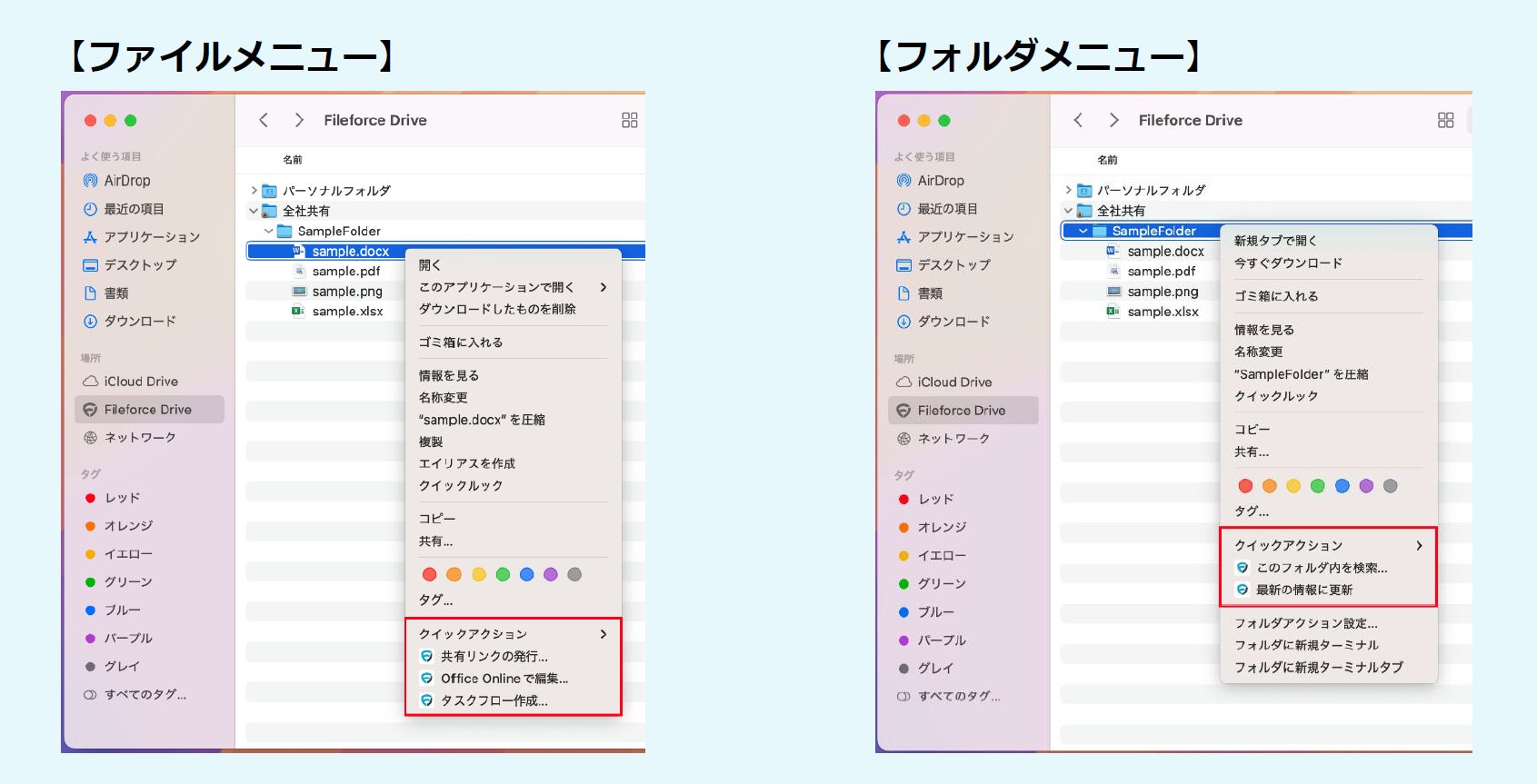The width and height of the screenshot is (1537, 784).
Task: Click アプリケーション icon in left sidebar
Action: coord(90,237)
